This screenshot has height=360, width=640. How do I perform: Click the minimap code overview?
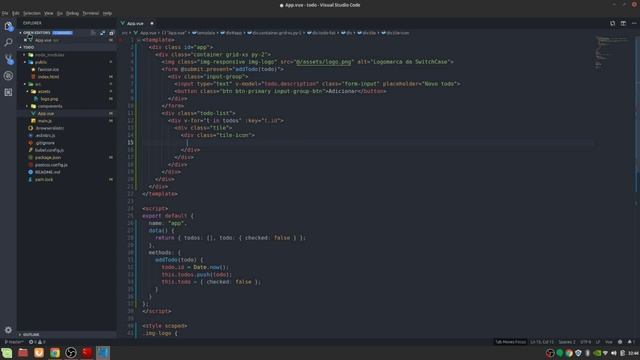612,53
